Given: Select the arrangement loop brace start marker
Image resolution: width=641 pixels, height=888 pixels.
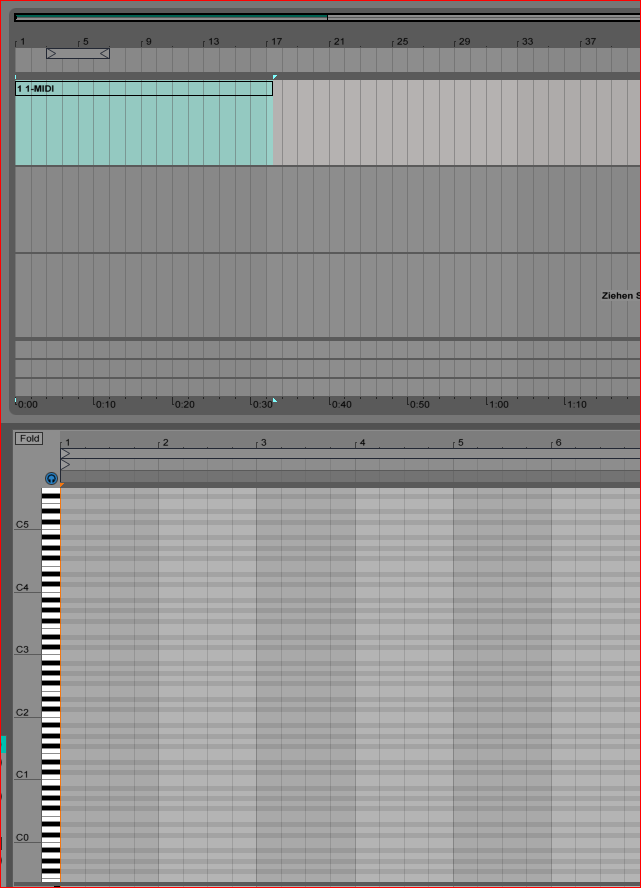Looking at the screenshot, I should [52, 53].
